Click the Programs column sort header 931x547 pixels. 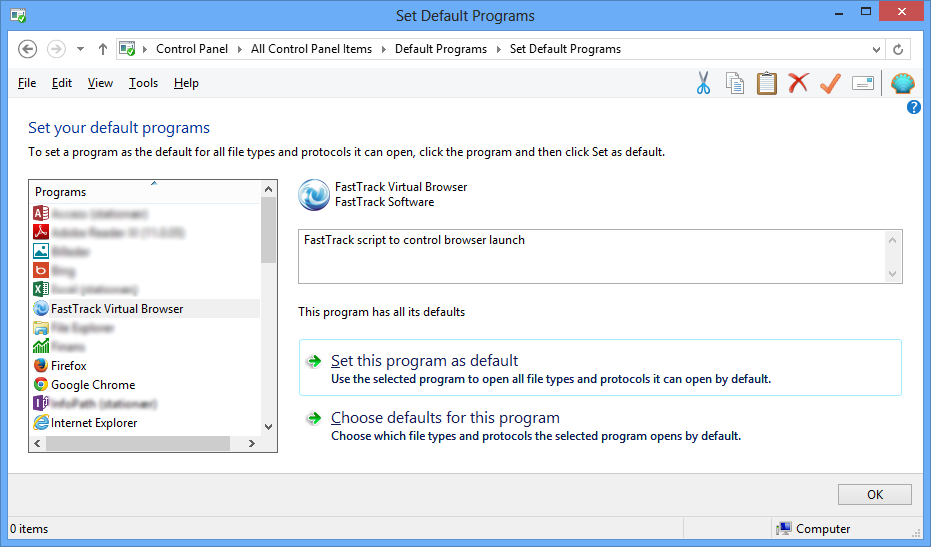145,192
